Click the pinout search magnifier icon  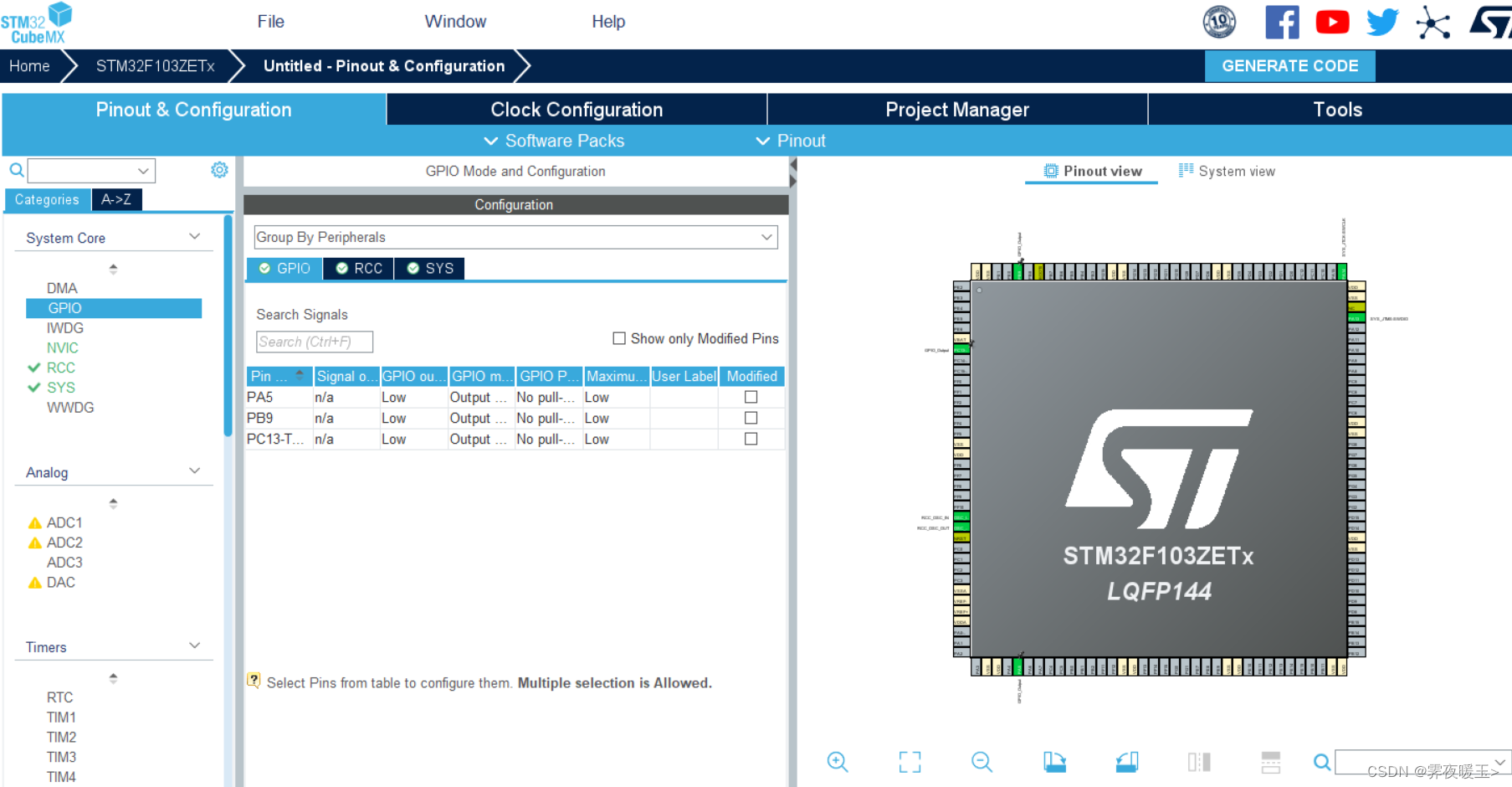[x=1322, y=762]
